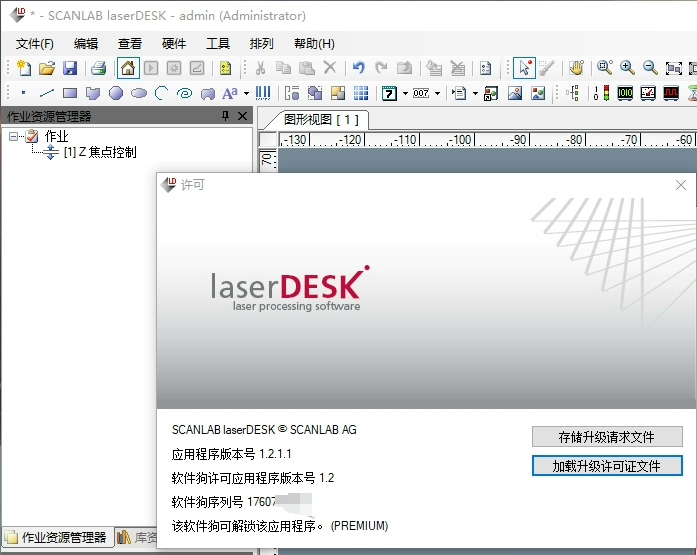Switch to the 图形视图 [ 1 ] tab

click(x=321, y=120)
